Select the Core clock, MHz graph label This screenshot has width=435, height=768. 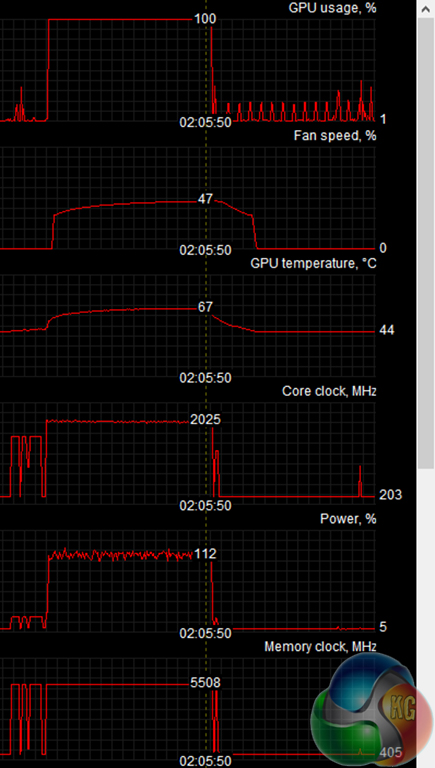click(x=329, y=391)
